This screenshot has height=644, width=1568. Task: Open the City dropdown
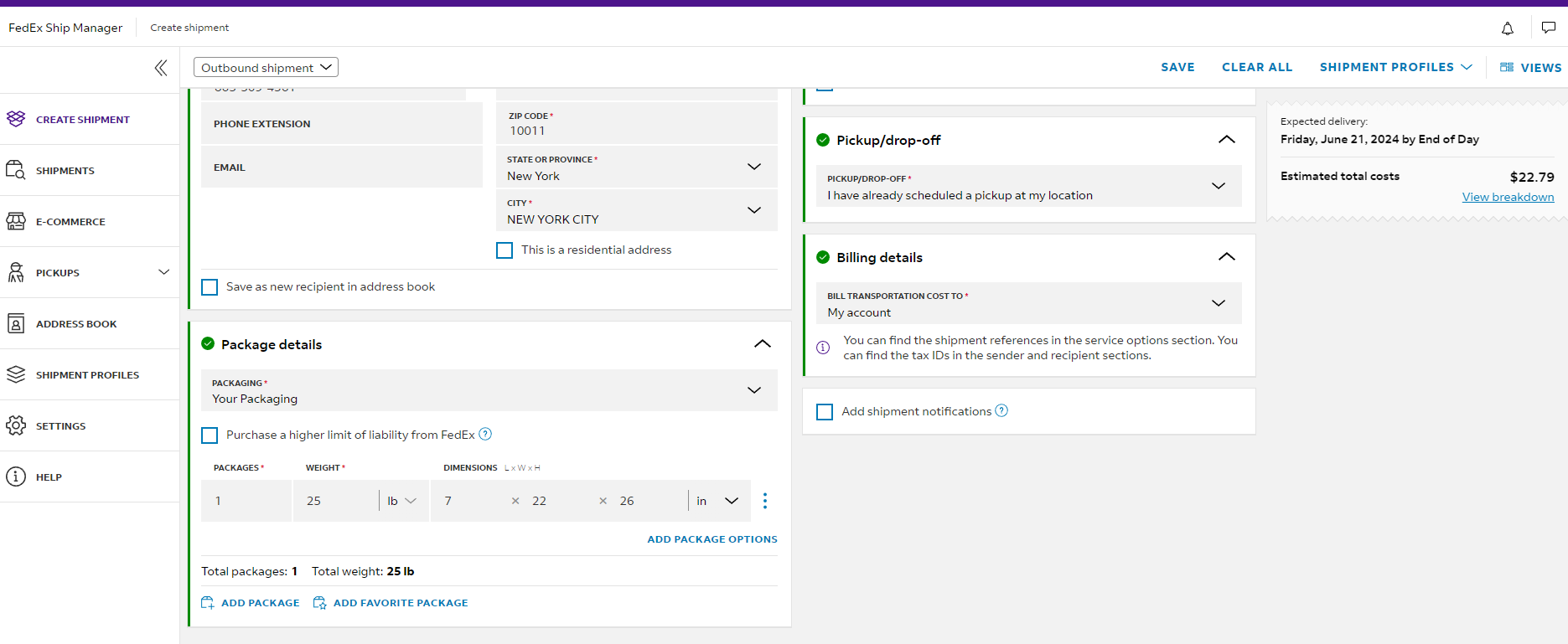[x=637, y=210]
